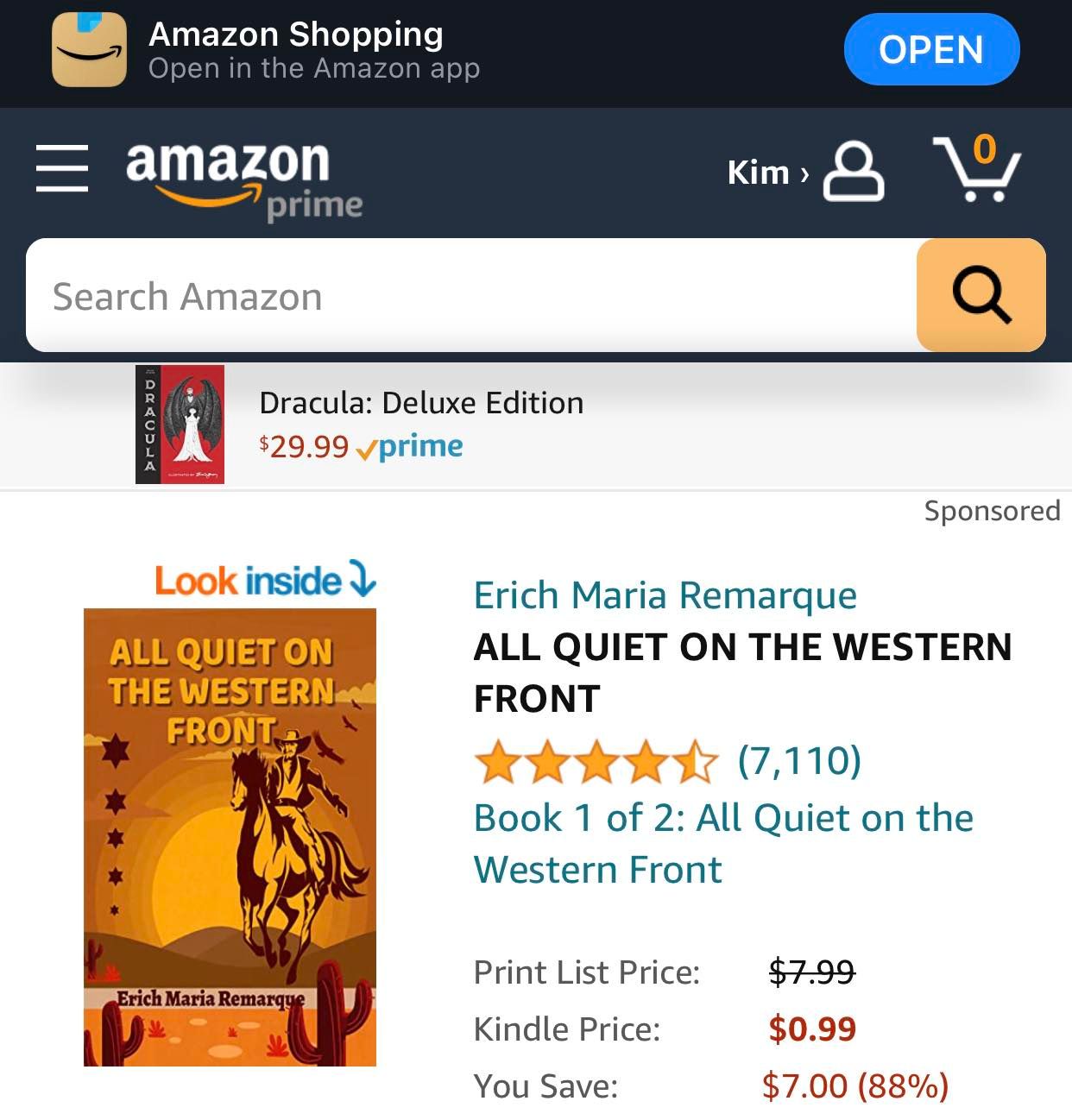
Task: Expand the Kim account menu chevron
Action: tap(804, 173)
